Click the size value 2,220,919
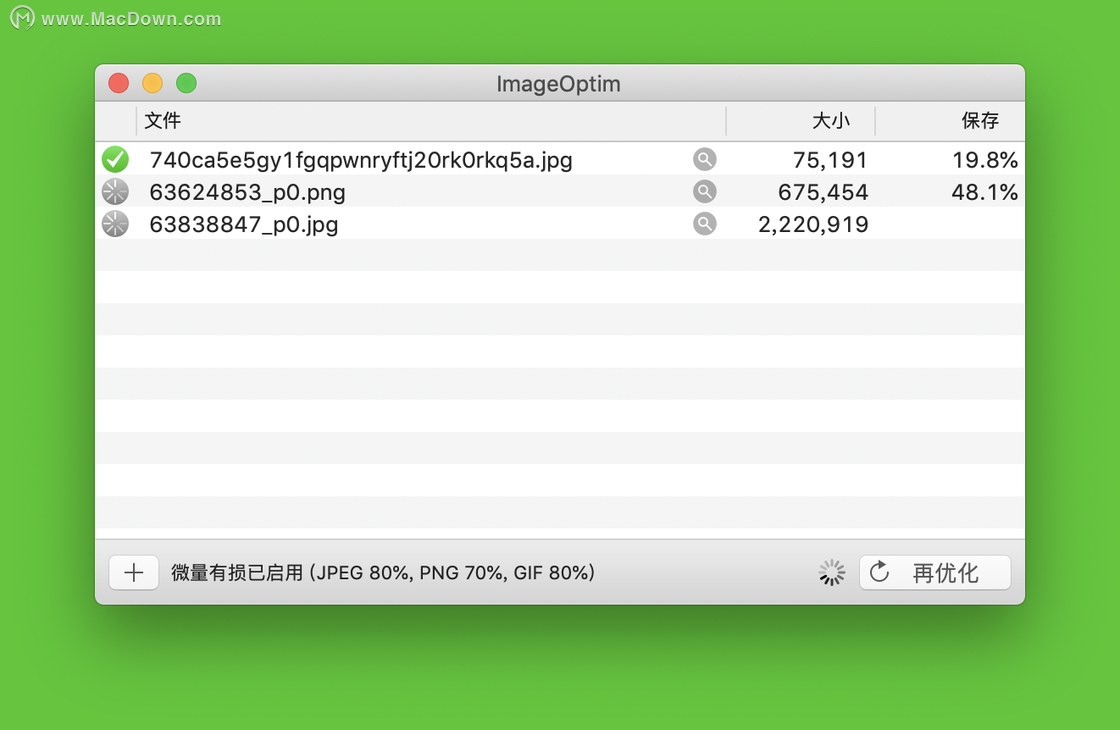 [x=813, y=224]
